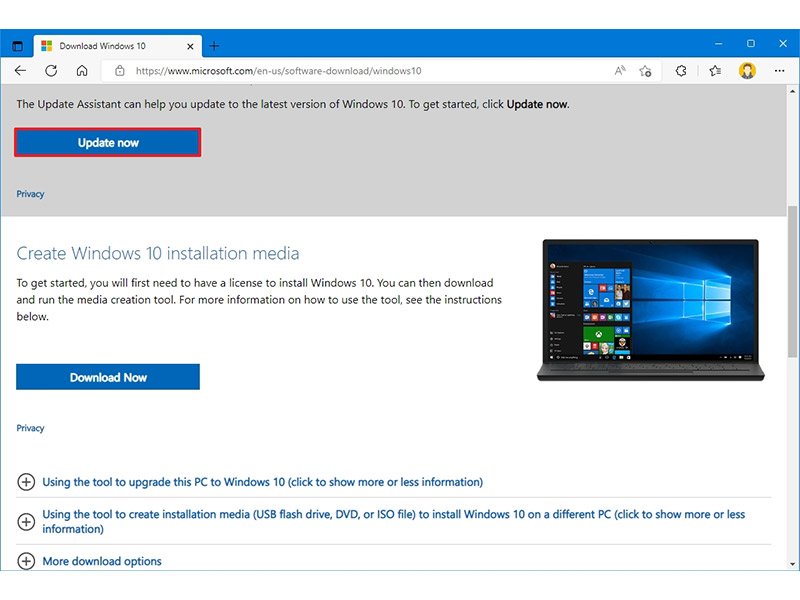The image size is (800, 600).
Task: Open the user profile avatar
Action: (x=747, y=70)
